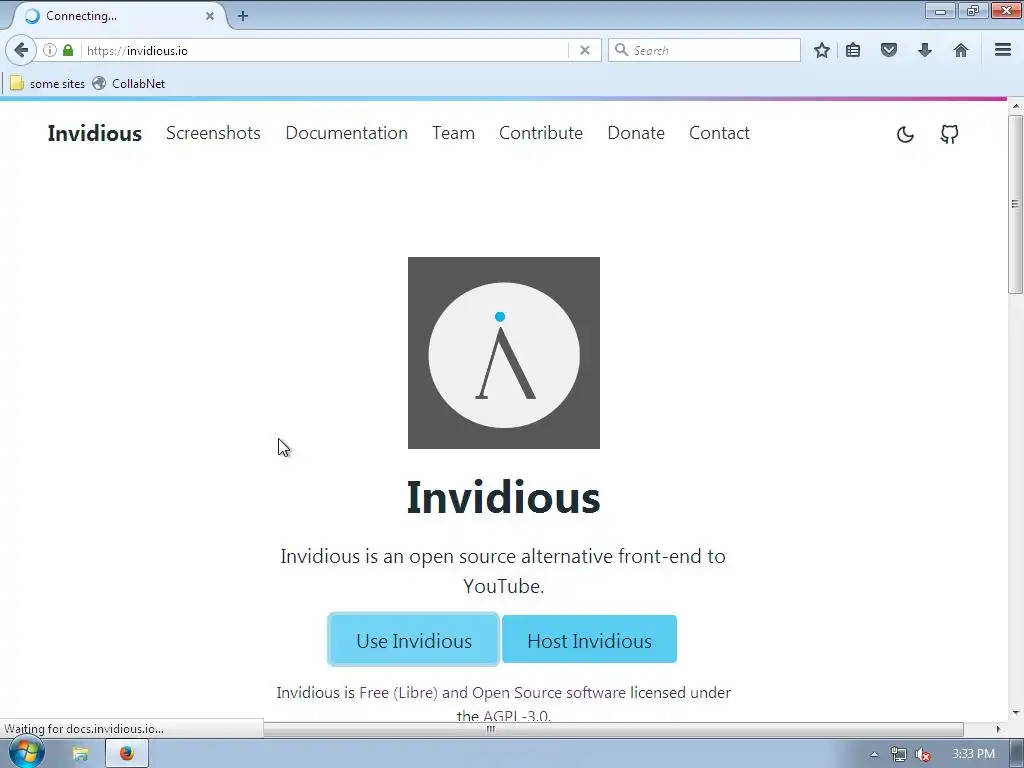Click the AGPL-3.0 license link
Viewport: 1024px width, 768px height.
tap(516, 716)
